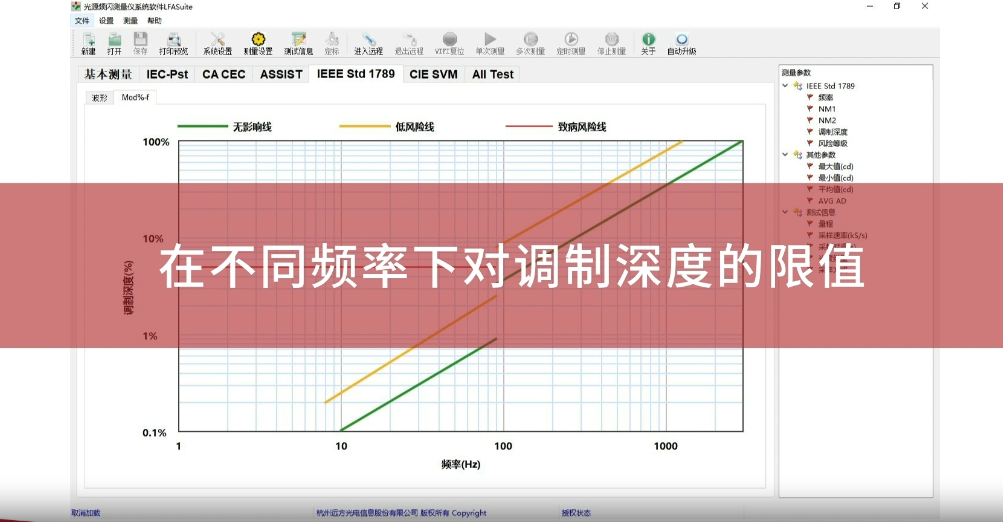Open 测量设置 measurement settings
The width and height of the screenshot is (1003, 522).
coord(258,42)
